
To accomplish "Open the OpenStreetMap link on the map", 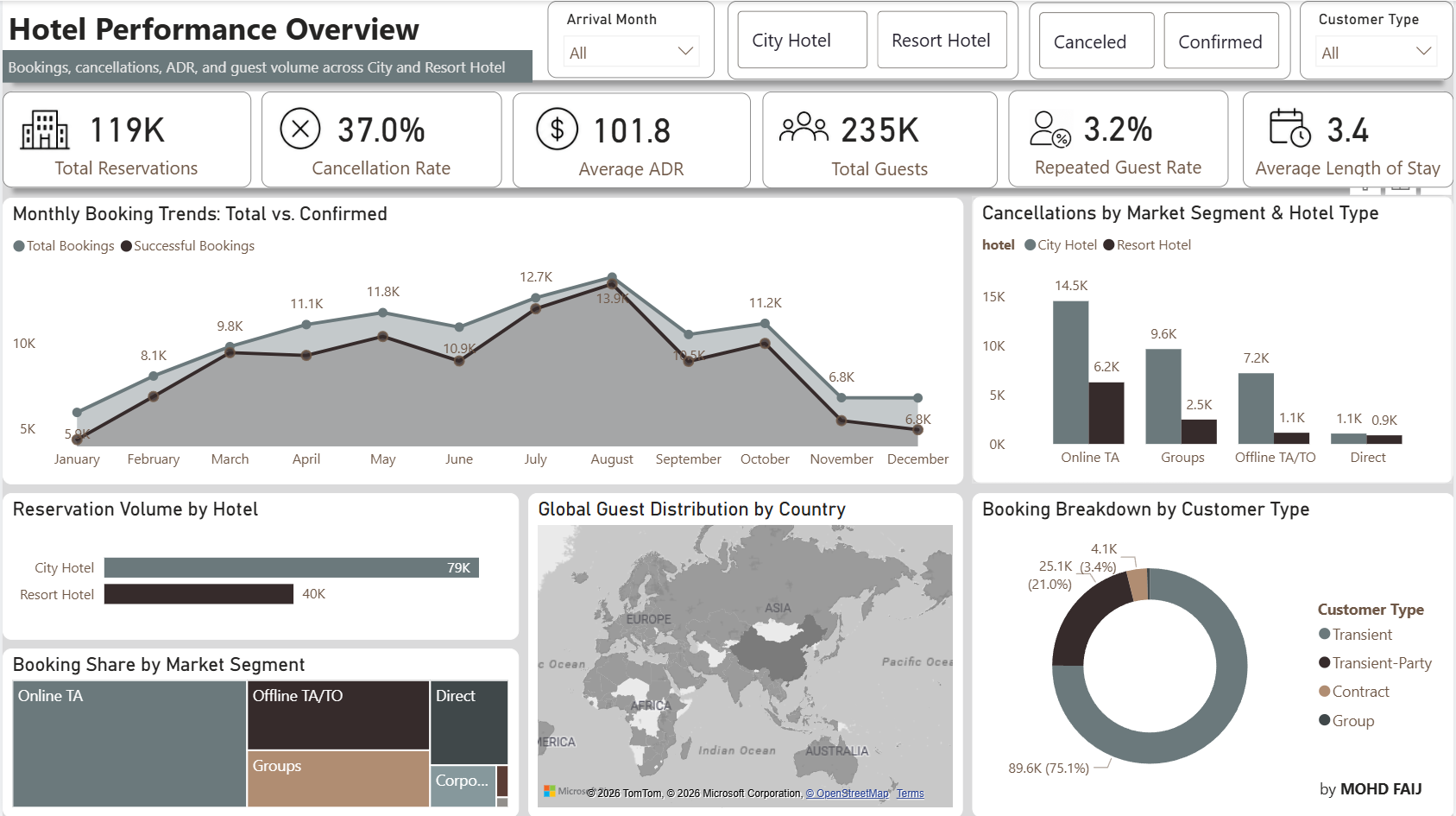I will [847, 794].
